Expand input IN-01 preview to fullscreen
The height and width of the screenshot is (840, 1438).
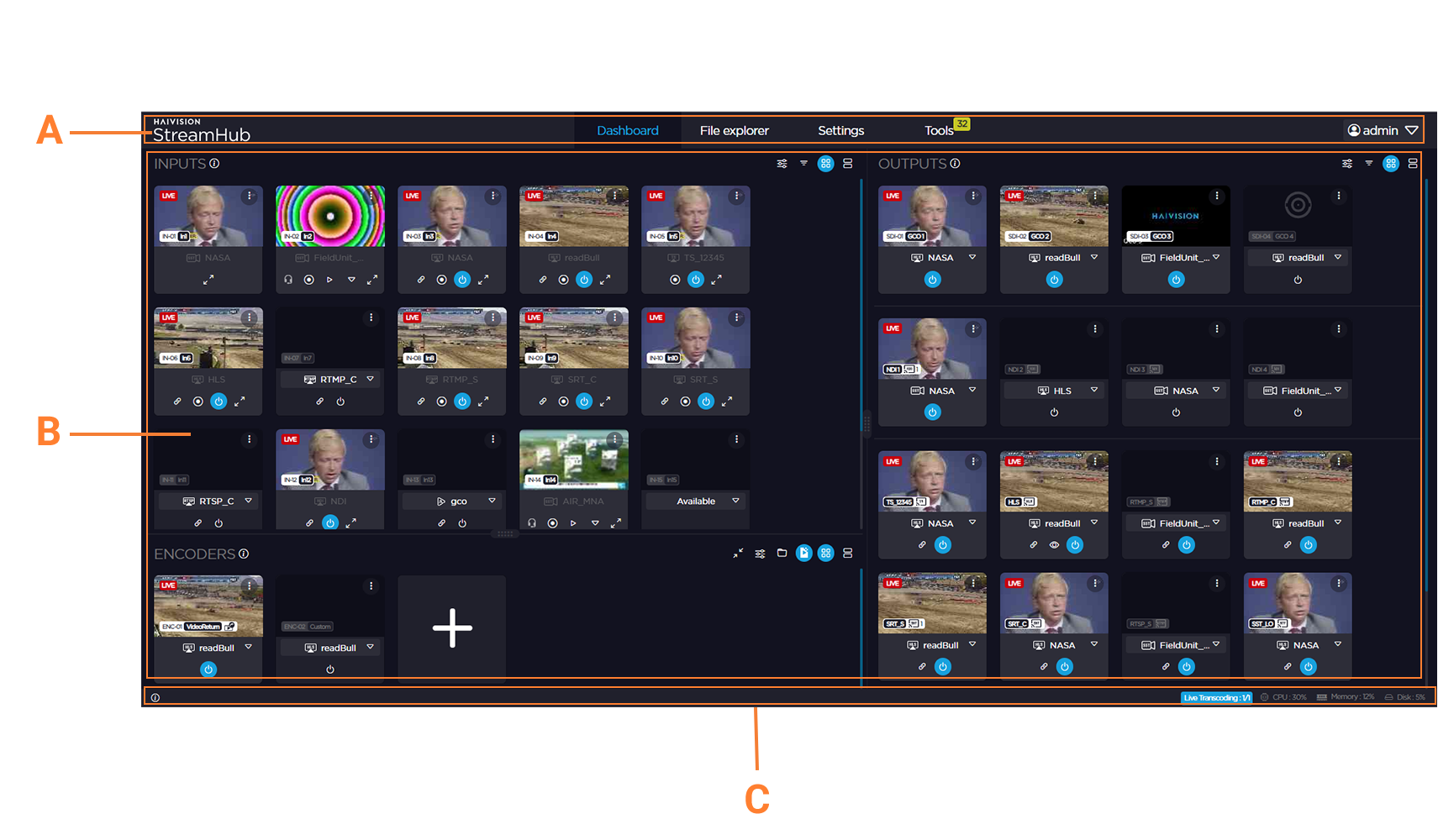click(x=208, y=280)
